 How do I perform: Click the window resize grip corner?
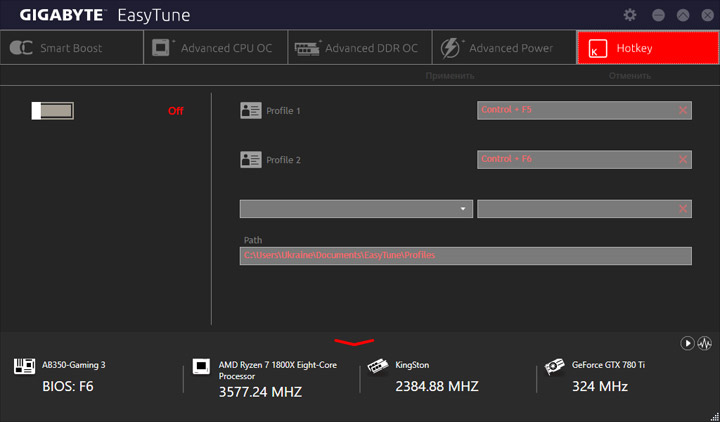pos(714,416)
